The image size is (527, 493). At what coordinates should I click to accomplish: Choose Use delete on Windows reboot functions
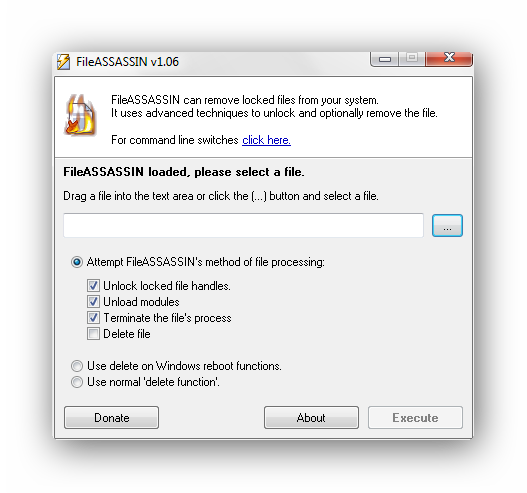(x=77, y=366)
